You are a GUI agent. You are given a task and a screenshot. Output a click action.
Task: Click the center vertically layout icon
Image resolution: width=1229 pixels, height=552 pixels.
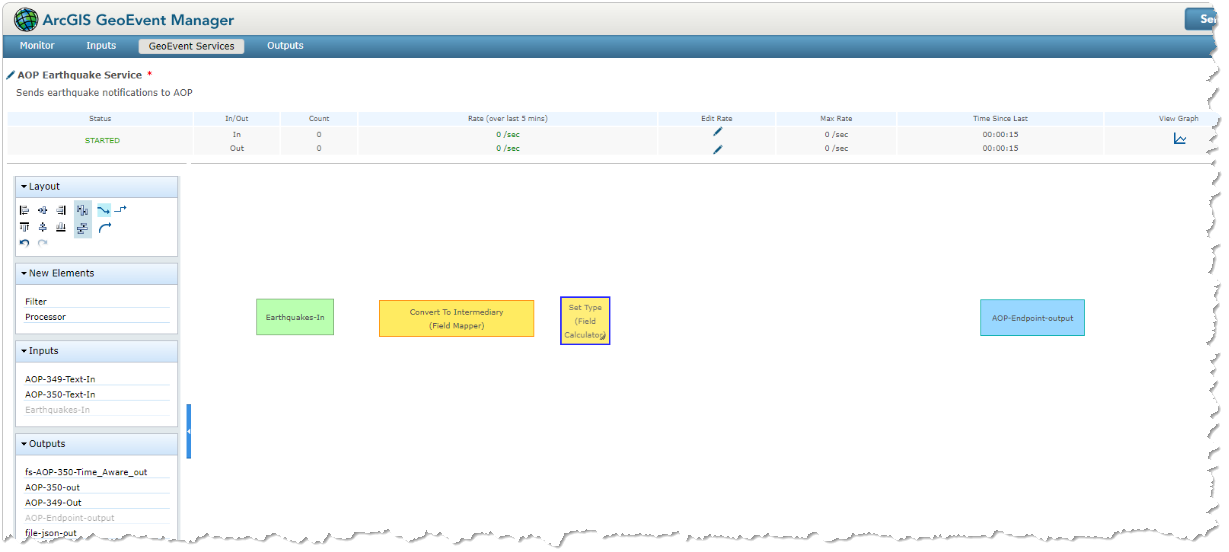pos(42,227)
